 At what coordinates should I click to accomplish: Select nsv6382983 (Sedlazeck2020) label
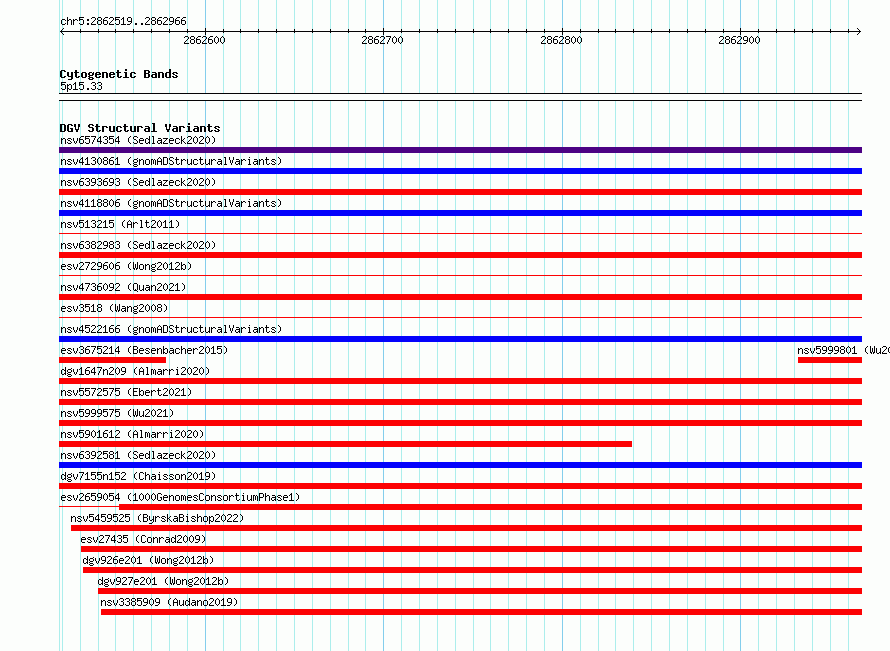138,245
